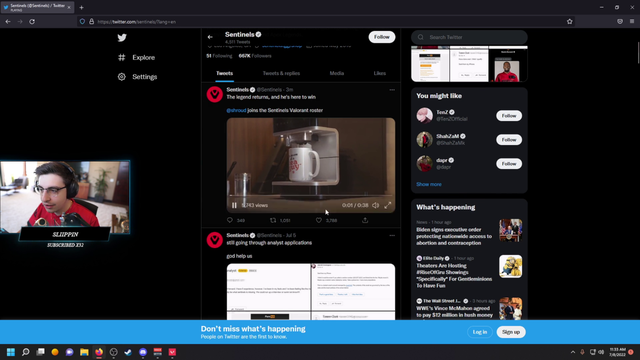Open the taskbar volume control
The height and width of the screenshot is (360, 640).
click(x=601, y=352)
